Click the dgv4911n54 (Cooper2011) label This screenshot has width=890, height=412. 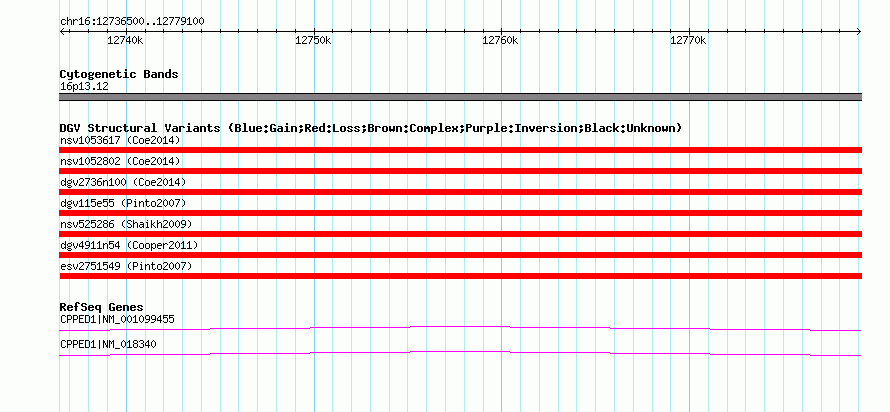(x=128, y=245)
